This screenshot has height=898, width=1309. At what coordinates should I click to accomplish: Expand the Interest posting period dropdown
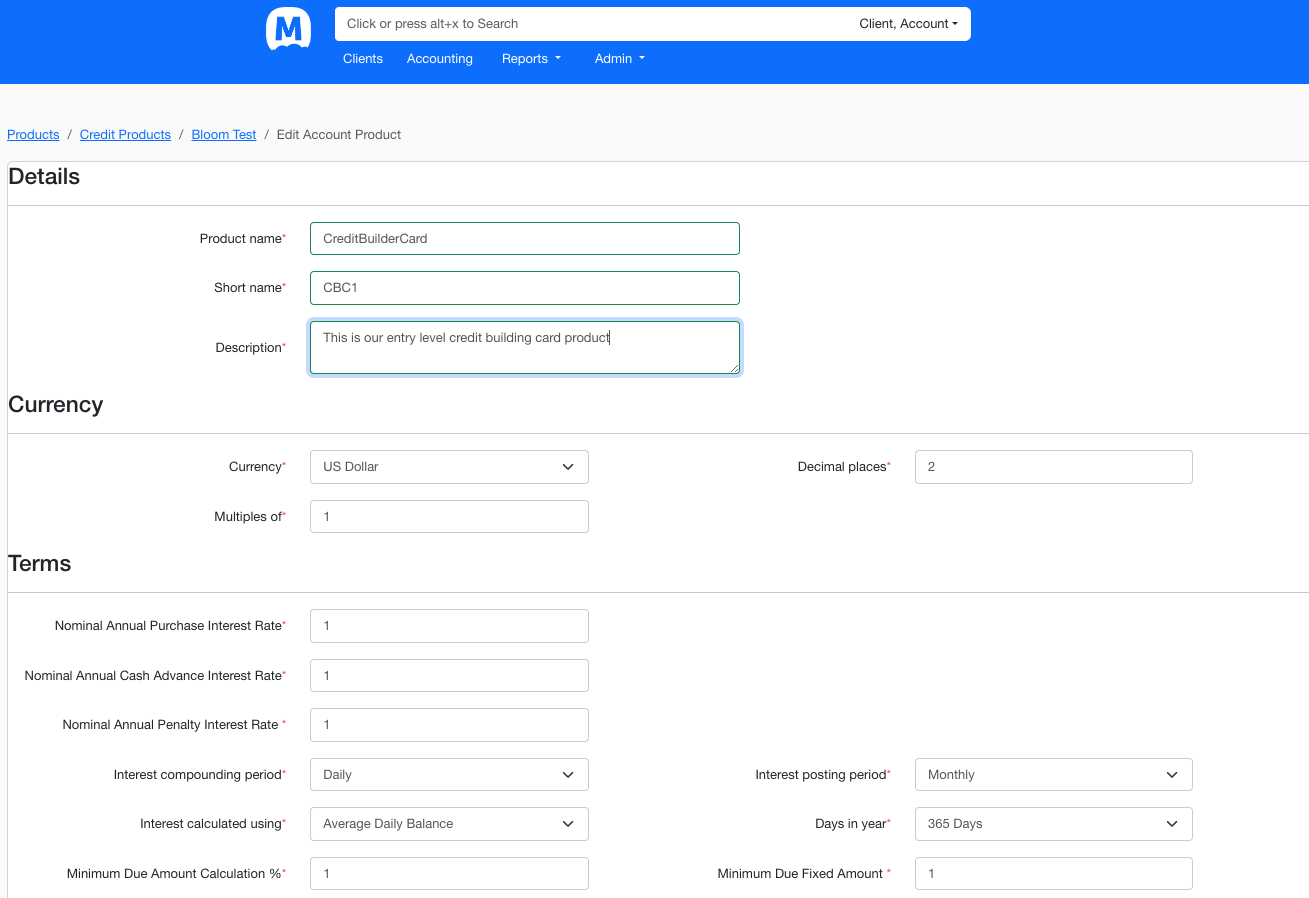coord(1053,775)
